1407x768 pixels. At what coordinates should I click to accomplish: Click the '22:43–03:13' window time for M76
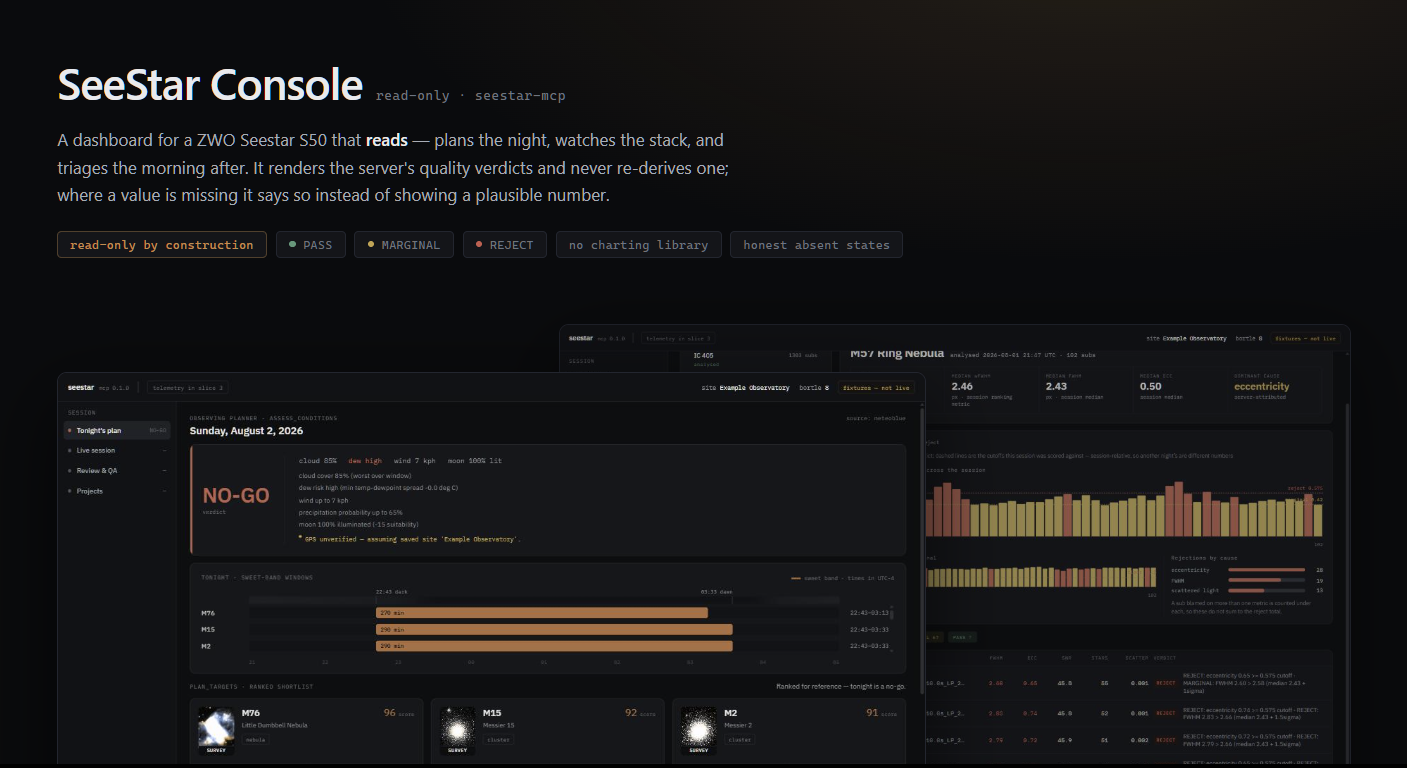tap(868, 613)
